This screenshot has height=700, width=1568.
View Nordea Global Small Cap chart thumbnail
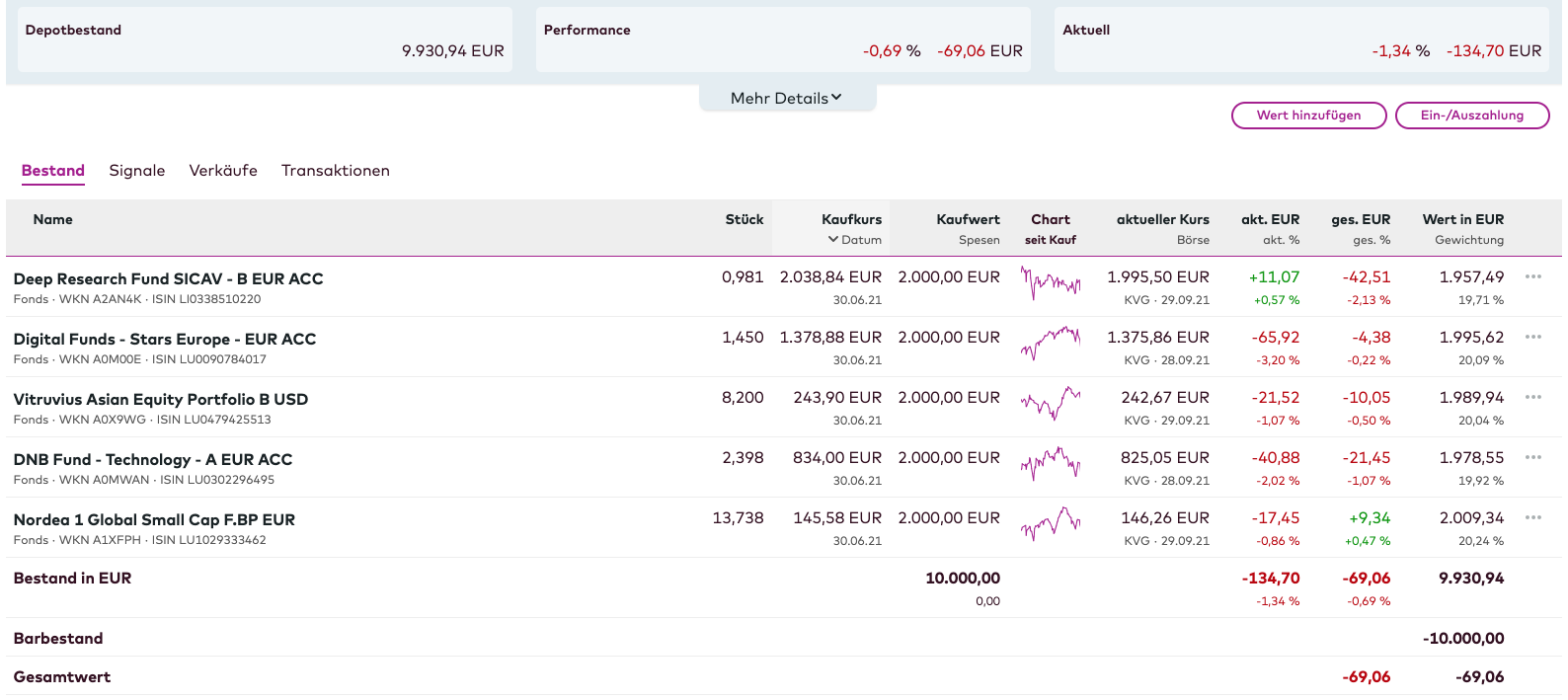click(1050, 524)
